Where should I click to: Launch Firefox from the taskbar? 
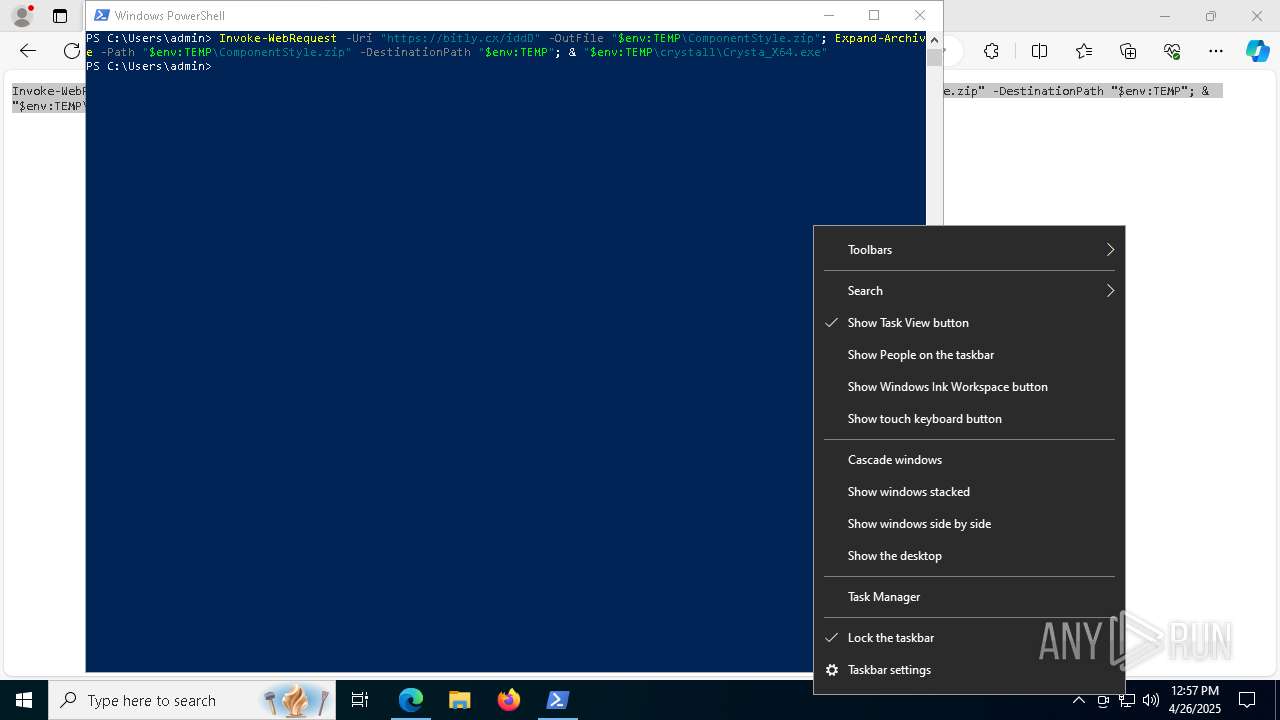(509, 700)
